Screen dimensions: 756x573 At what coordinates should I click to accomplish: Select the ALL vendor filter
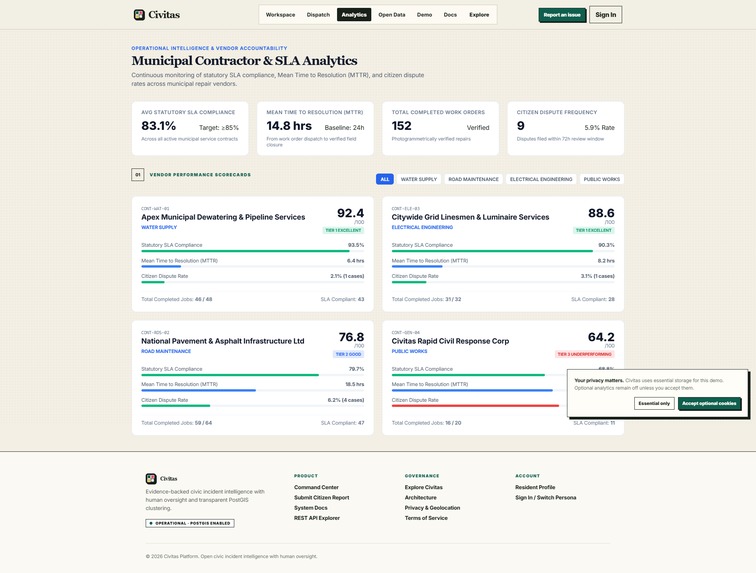pos(385,179)
